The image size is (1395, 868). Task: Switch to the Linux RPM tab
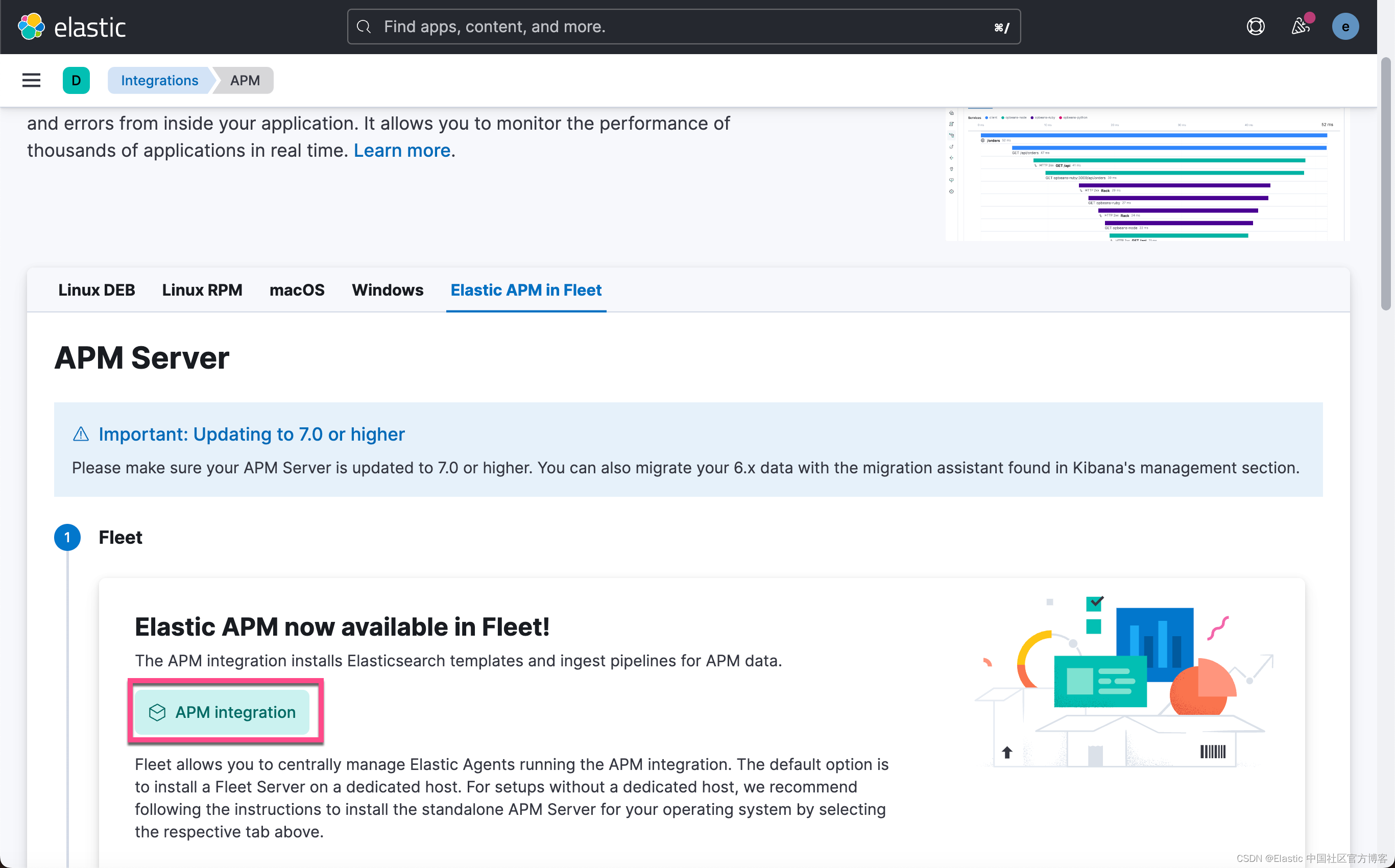(202, 290)
